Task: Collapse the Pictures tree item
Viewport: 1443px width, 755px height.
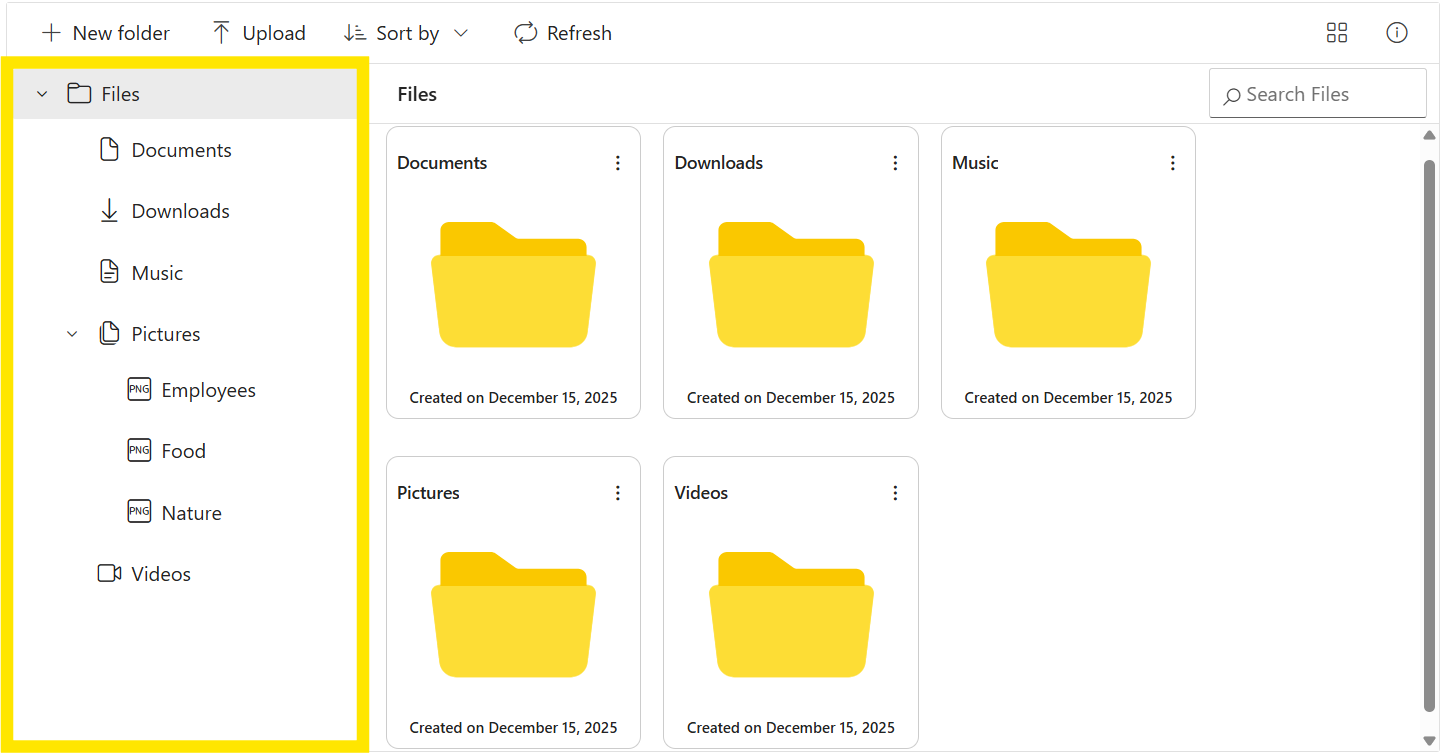Action: click(71, 333)
